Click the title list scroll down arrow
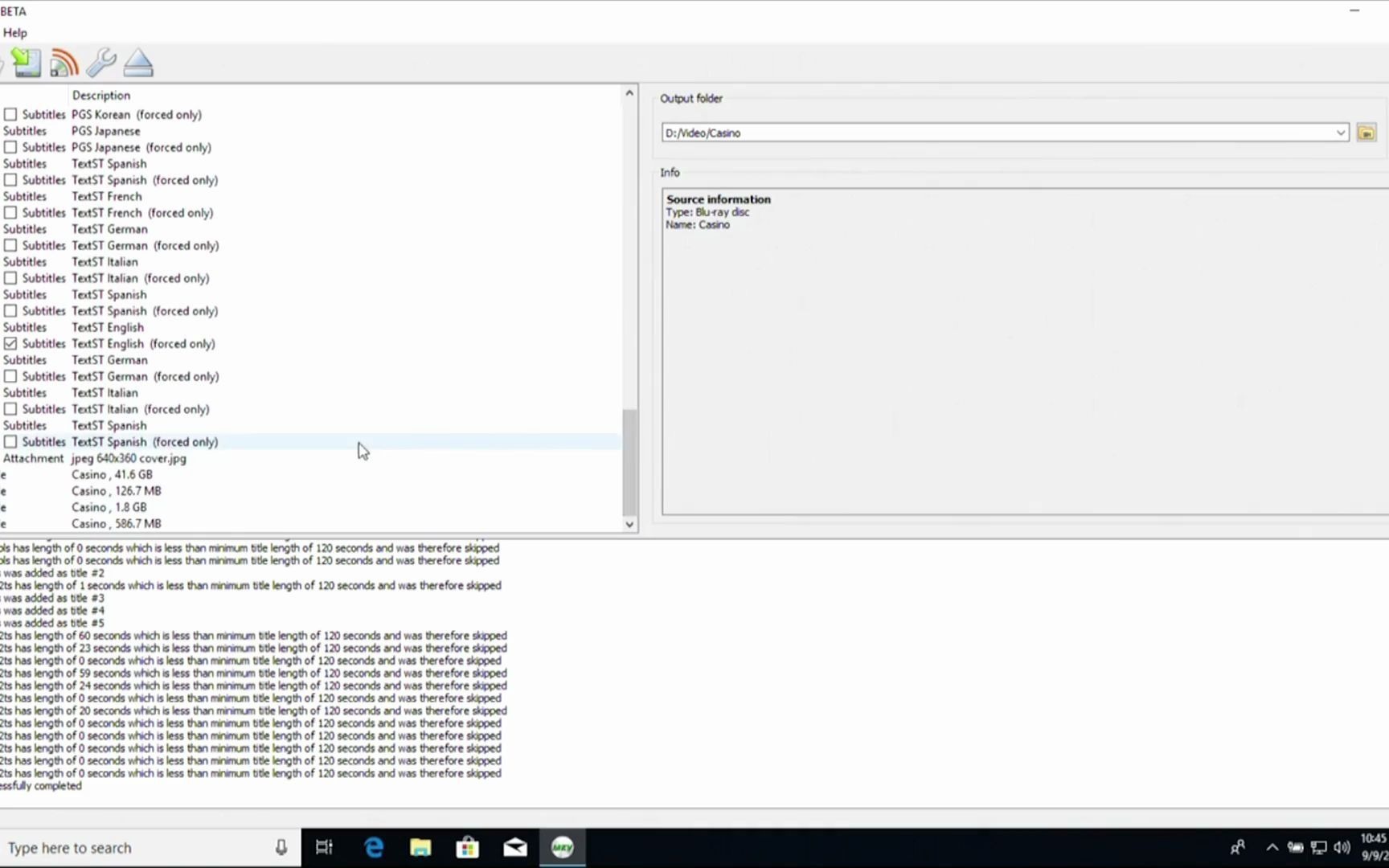 coord(629,524)
